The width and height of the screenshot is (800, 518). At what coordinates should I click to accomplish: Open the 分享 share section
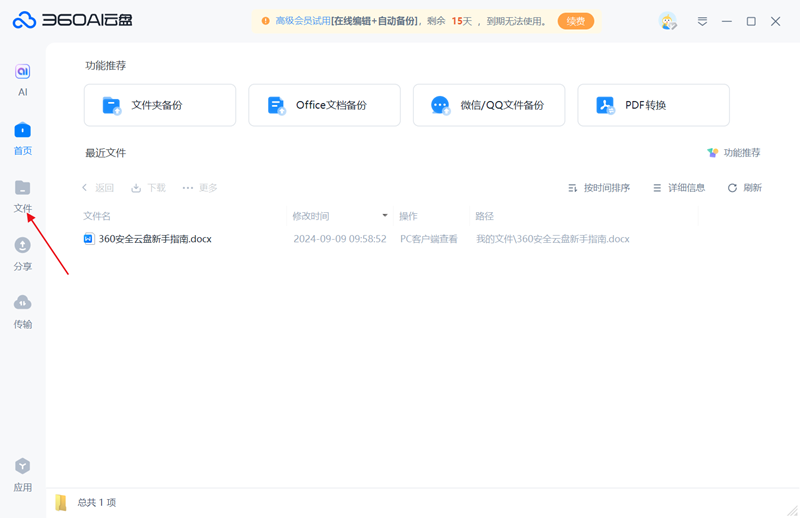click(22, 253)
